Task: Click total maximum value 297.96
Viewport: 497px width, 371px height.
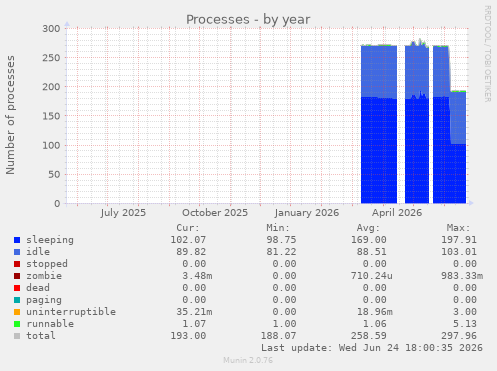Action: coord(459,336)
